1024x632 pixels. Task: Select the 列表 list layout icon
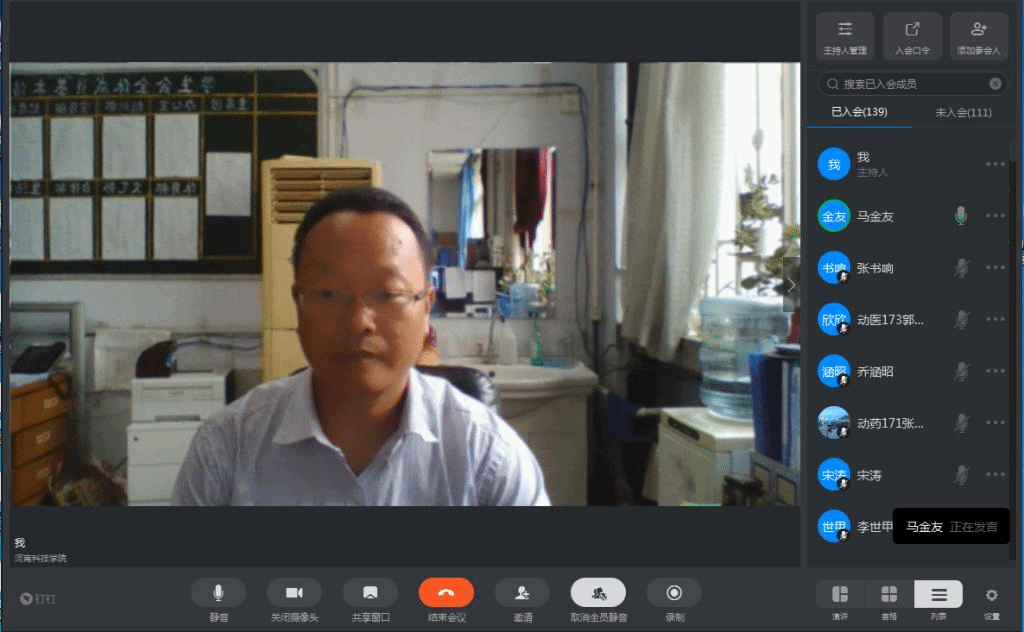938,595
